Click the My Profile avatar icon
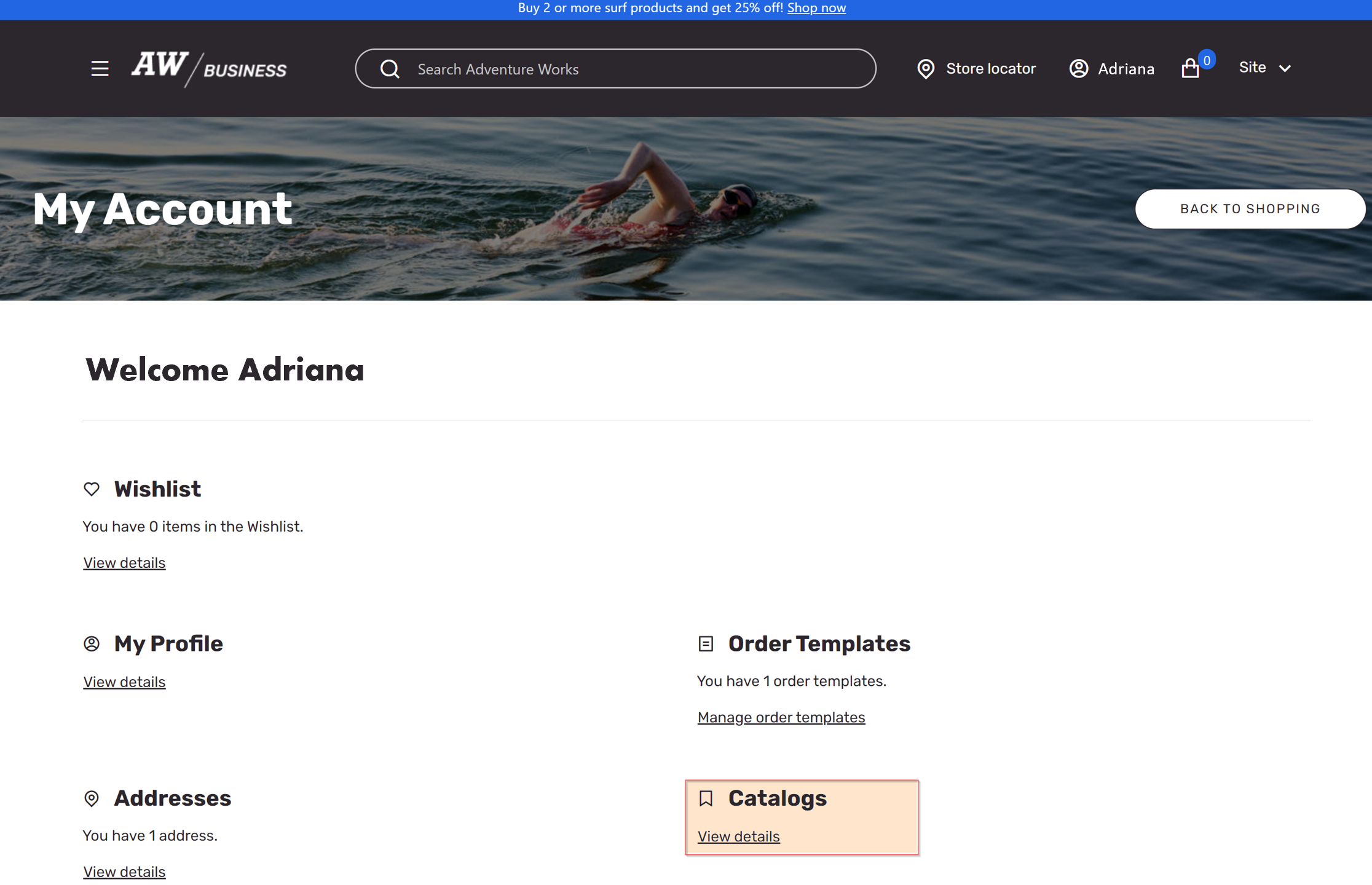 coord(91,642)
